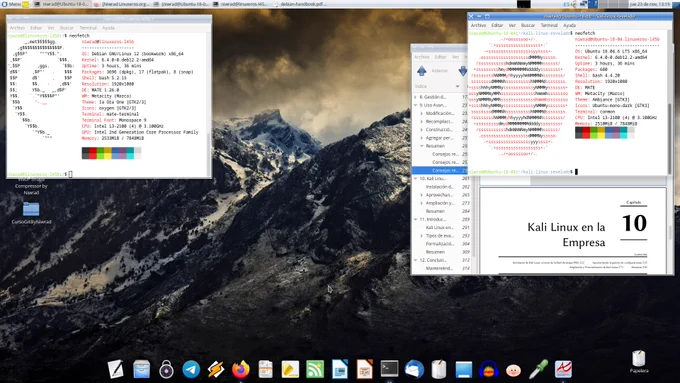
Task: Click the previous page up arrow
Action: coord(422,71)
